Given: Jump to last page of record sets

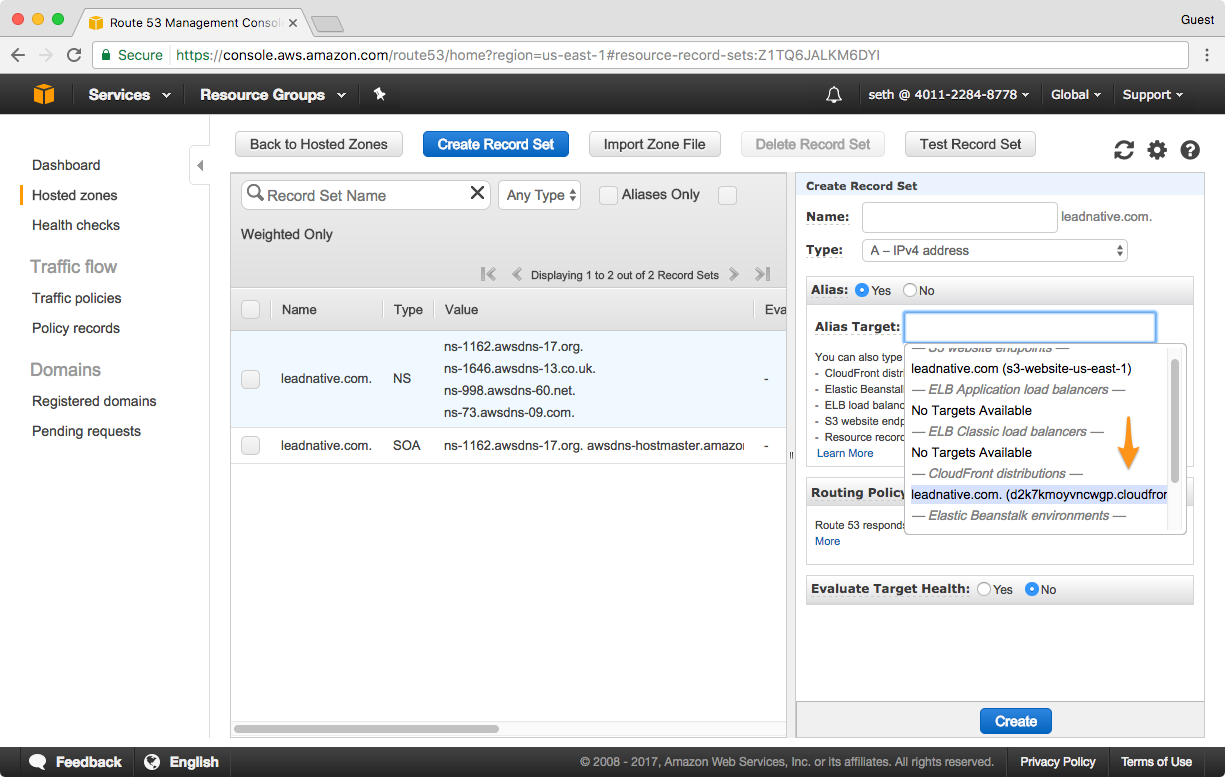Looking at the screenshot, I should pos(762,274).
